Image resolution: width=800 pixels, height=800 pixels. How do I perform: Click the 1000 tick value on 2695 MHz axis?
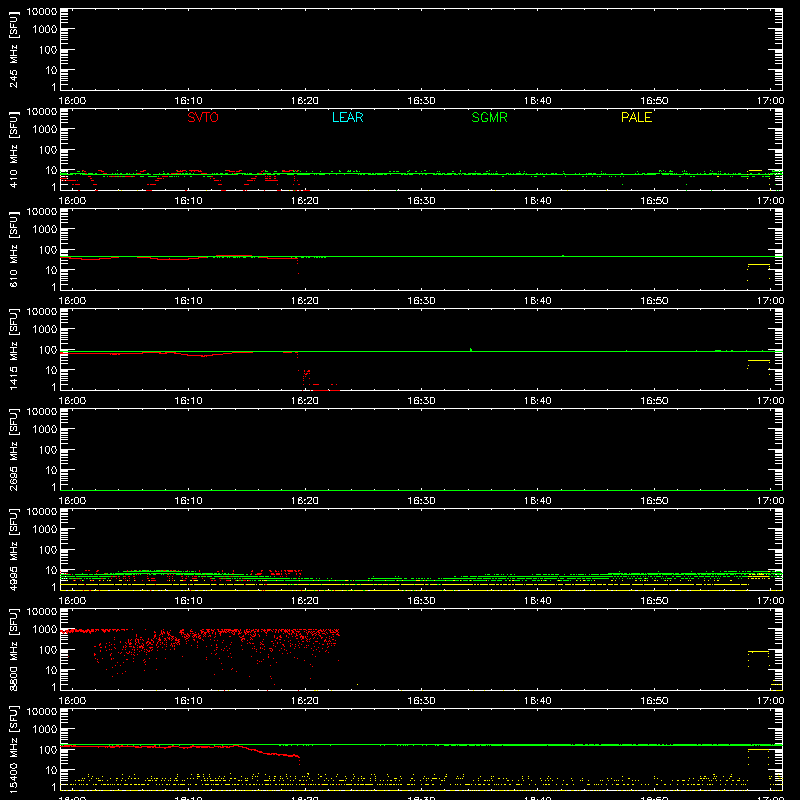pos(45,430)
